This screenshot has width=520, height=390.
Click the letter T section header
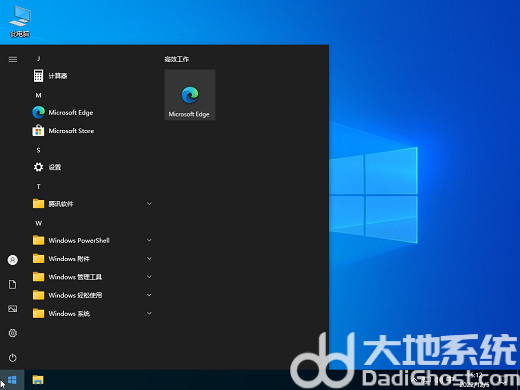coord(39,187)
